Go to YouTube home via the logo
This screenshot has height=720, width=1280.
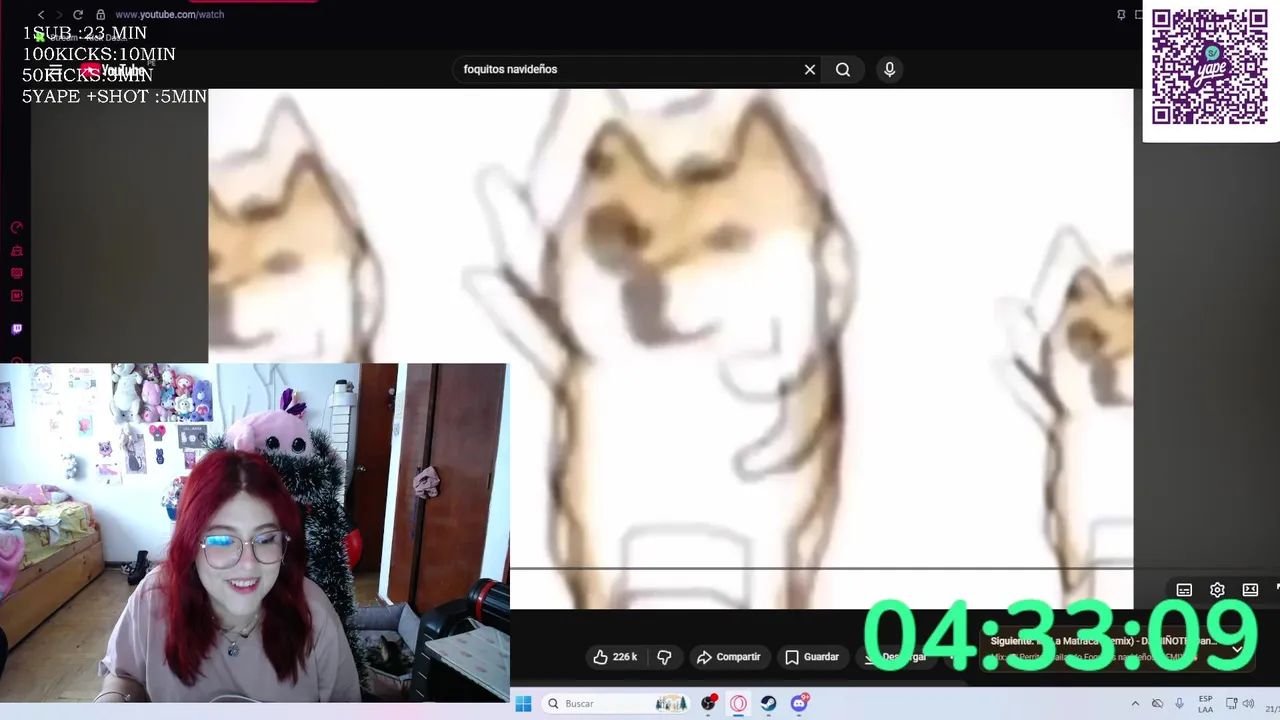pyautogui.click(x=113, y=70)
